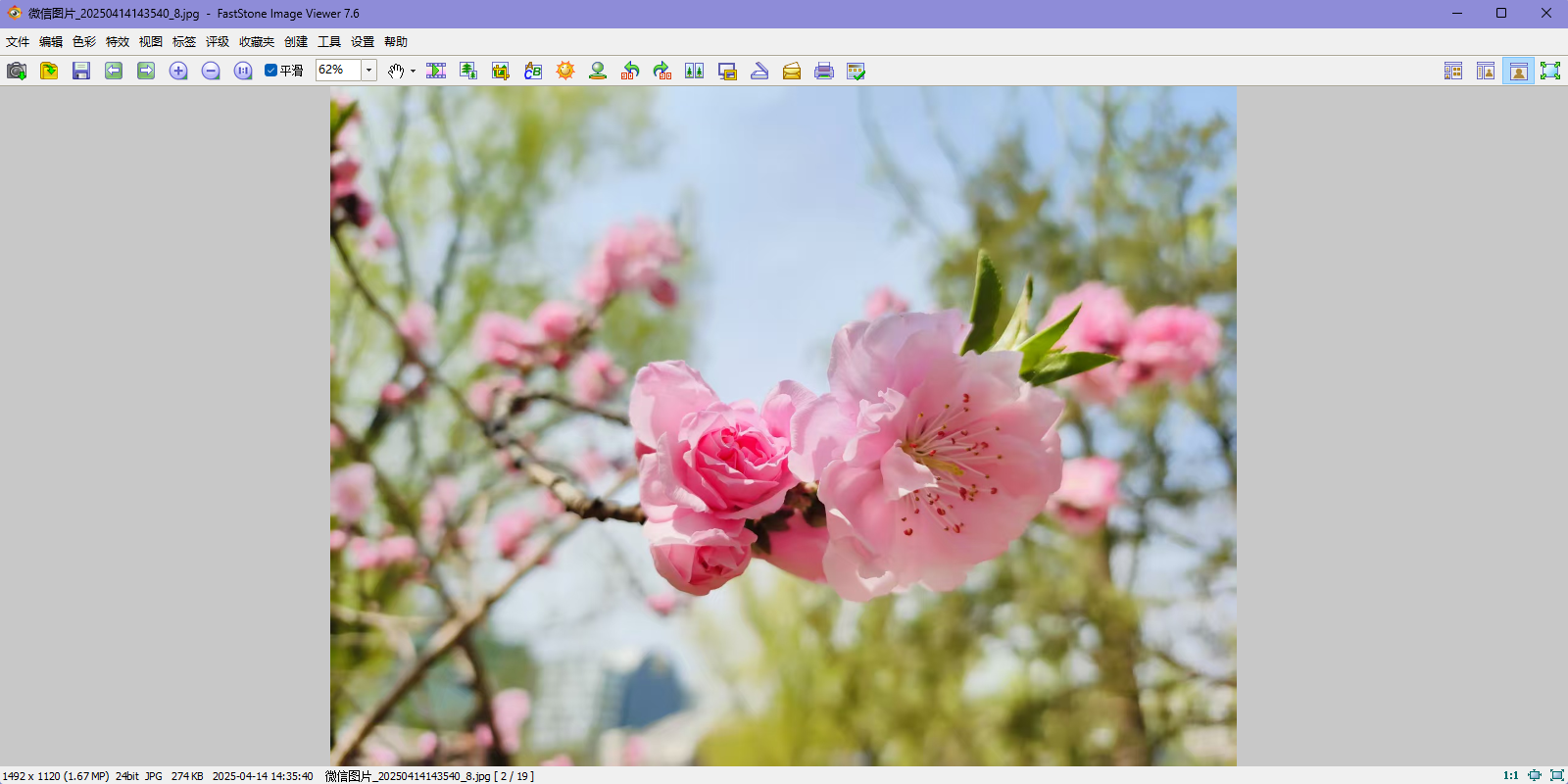The width and height of the screenshot is (1568, 784).
Task: Open the crop board tool
Action: 501,71
